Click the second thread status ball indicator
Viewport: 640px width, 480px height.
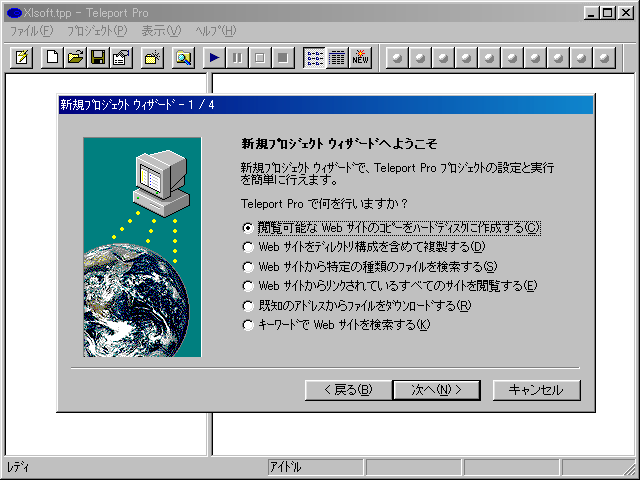point(420,58)
